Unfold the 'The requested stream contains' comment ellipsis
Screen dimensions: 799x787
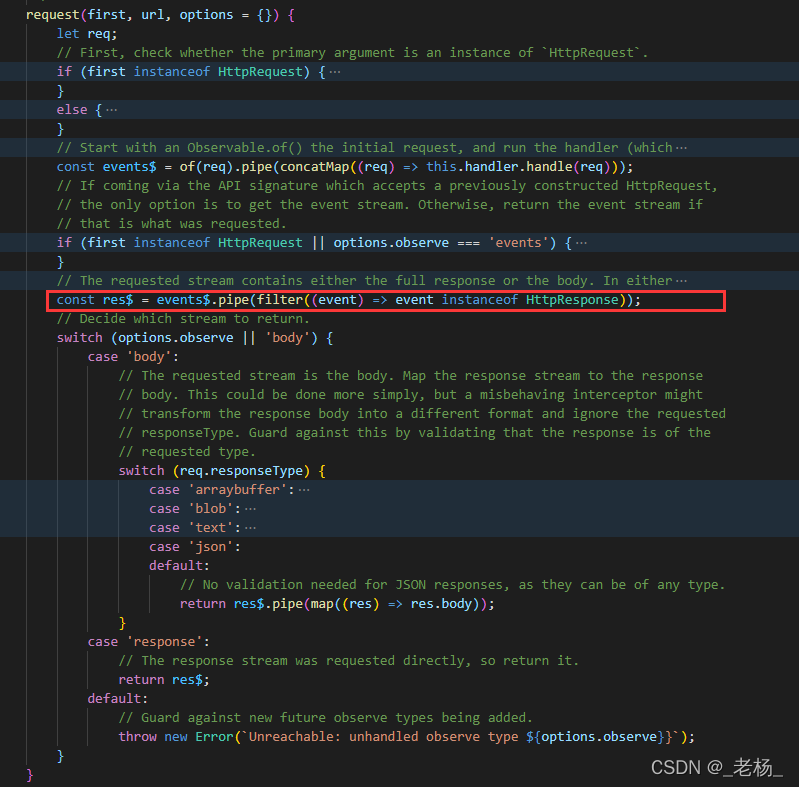[x=681, y=281]
